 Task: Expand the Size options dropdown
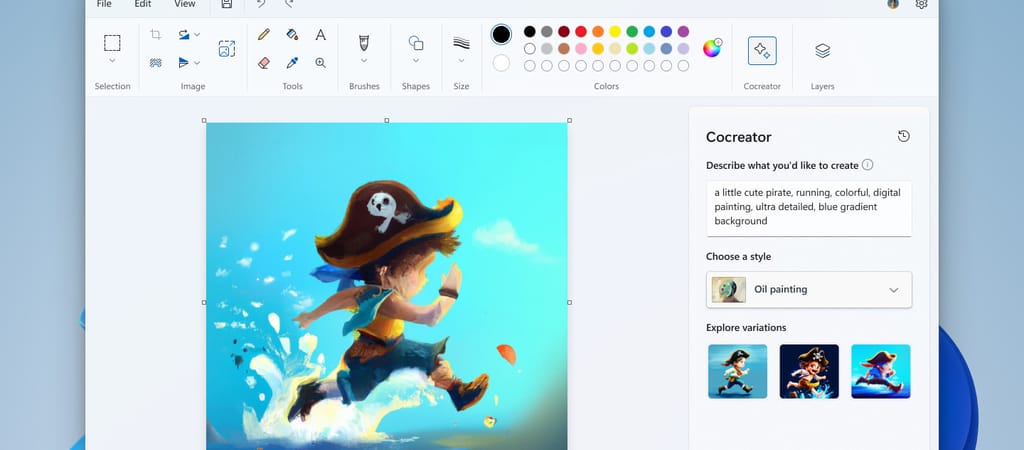[x=461, y=61]
